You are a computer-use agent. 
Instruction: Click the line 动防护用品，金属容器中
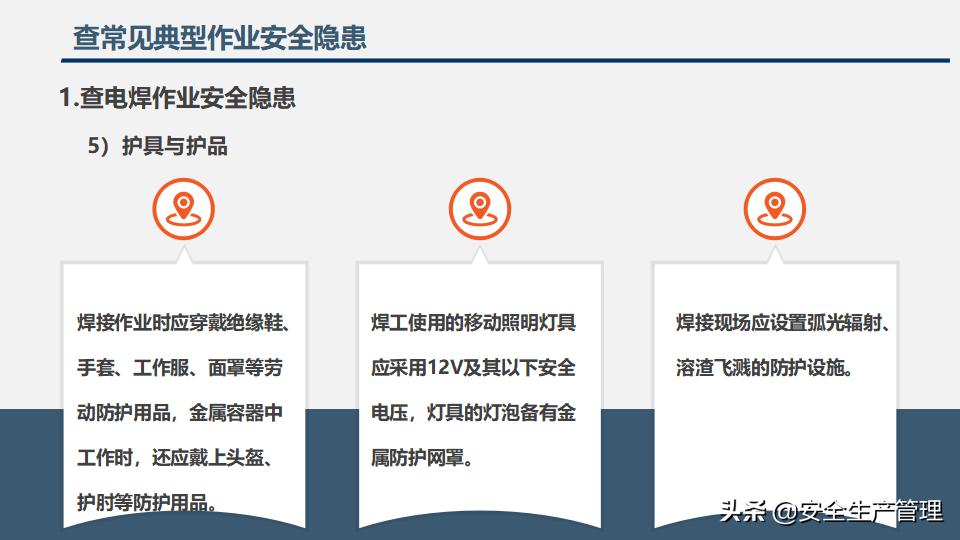coord(180,412)
